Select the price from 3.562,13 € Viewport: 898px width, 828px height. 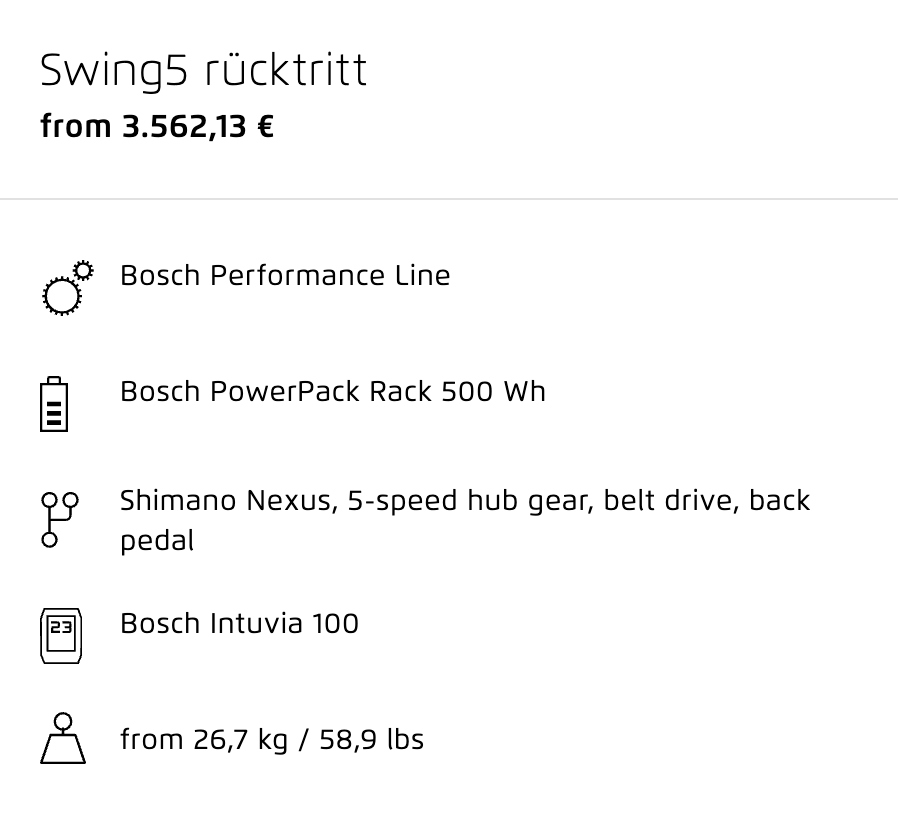tap(157, 126)
